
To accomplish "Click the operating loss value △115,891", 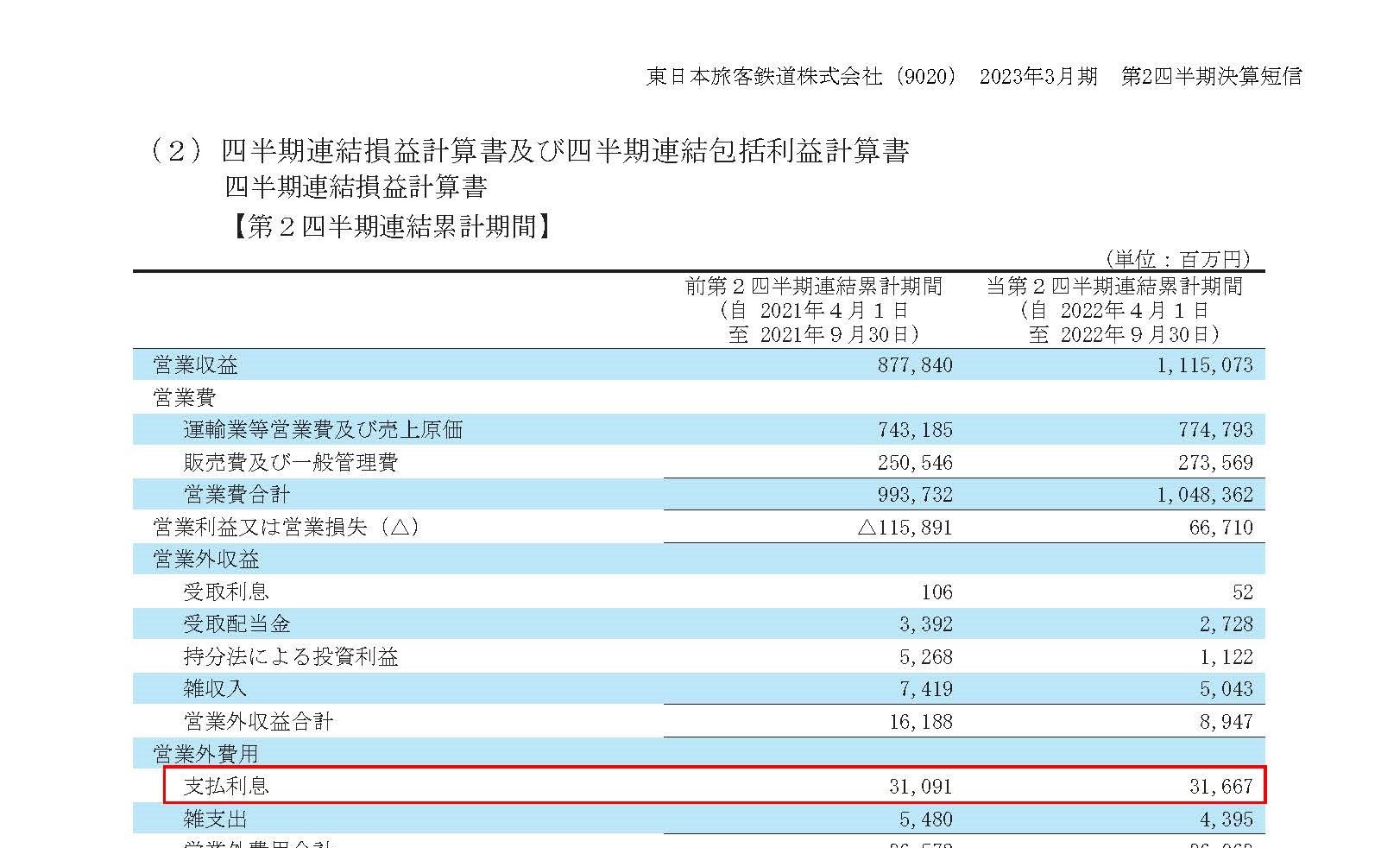I will pos(905,528).
